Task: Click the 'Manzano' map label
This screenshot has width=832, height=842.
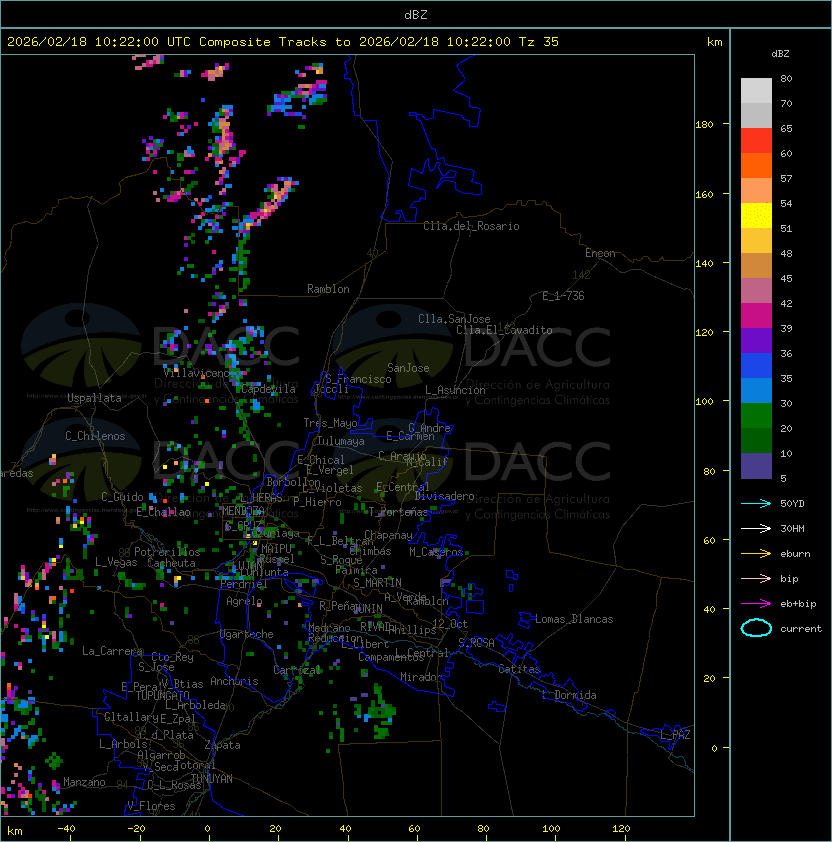Action: 84,782
